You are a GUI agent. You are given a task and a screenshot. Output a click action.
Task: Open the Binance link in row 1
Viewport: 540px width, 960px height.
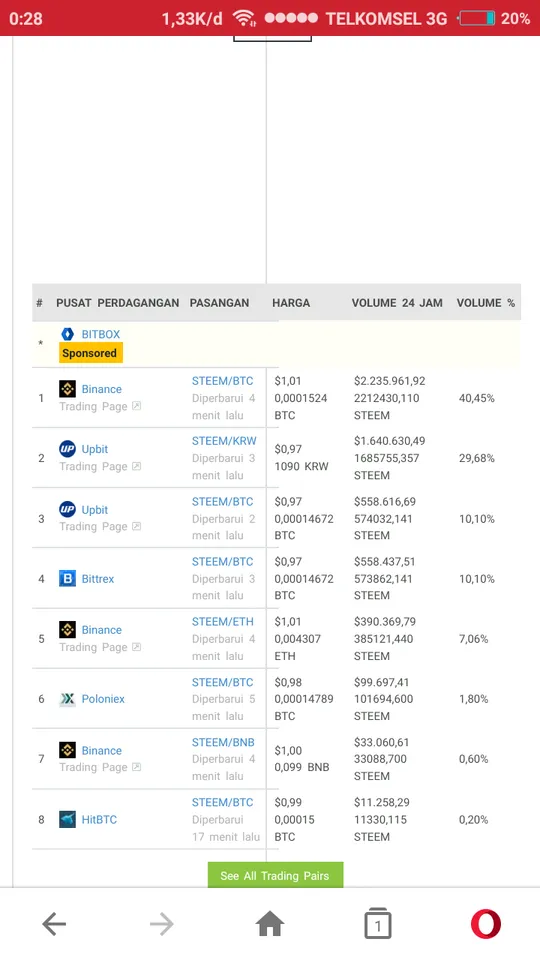(102, 389)
